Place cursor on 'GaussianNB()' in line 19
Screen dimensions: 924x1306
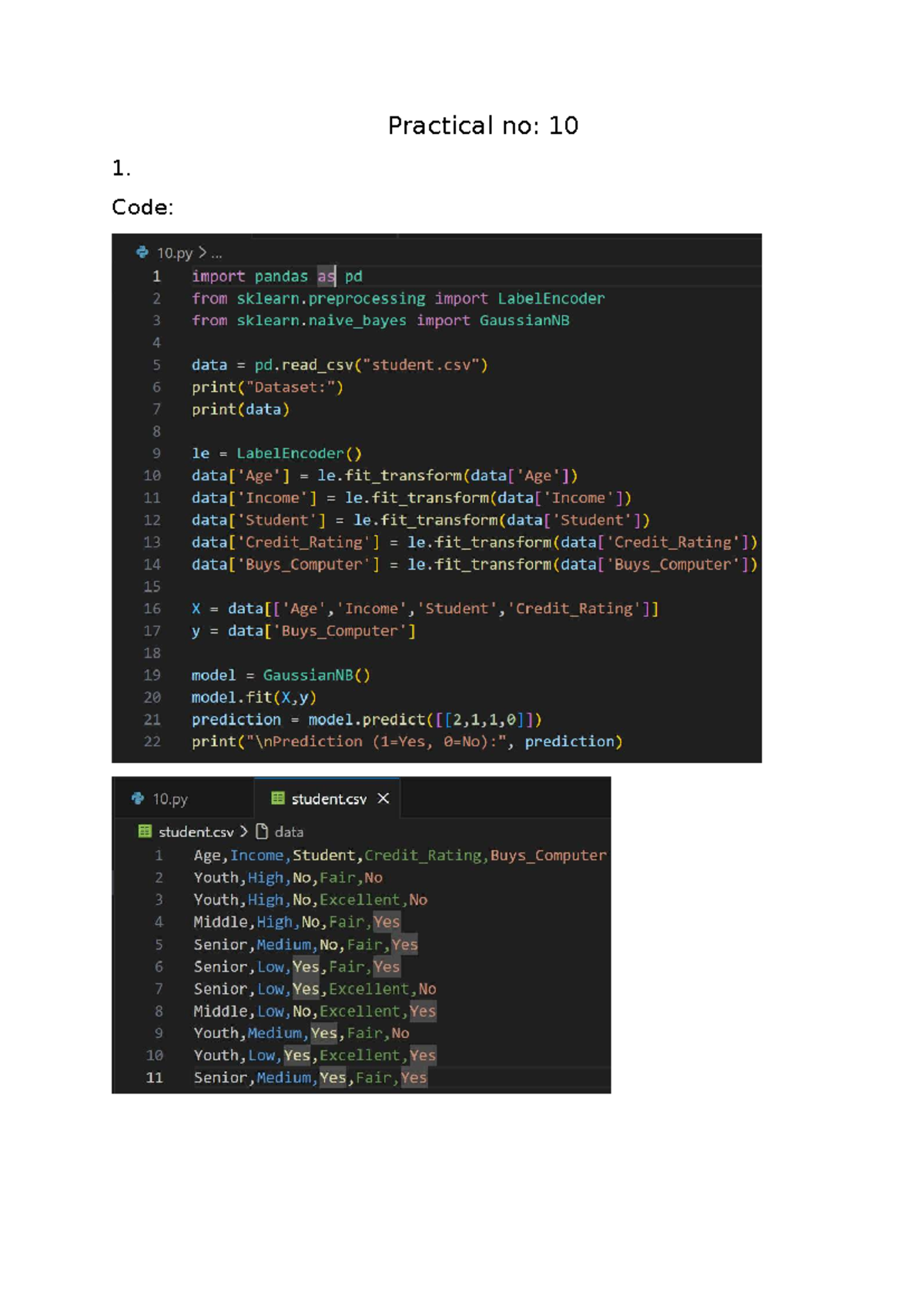click(316, 675)
